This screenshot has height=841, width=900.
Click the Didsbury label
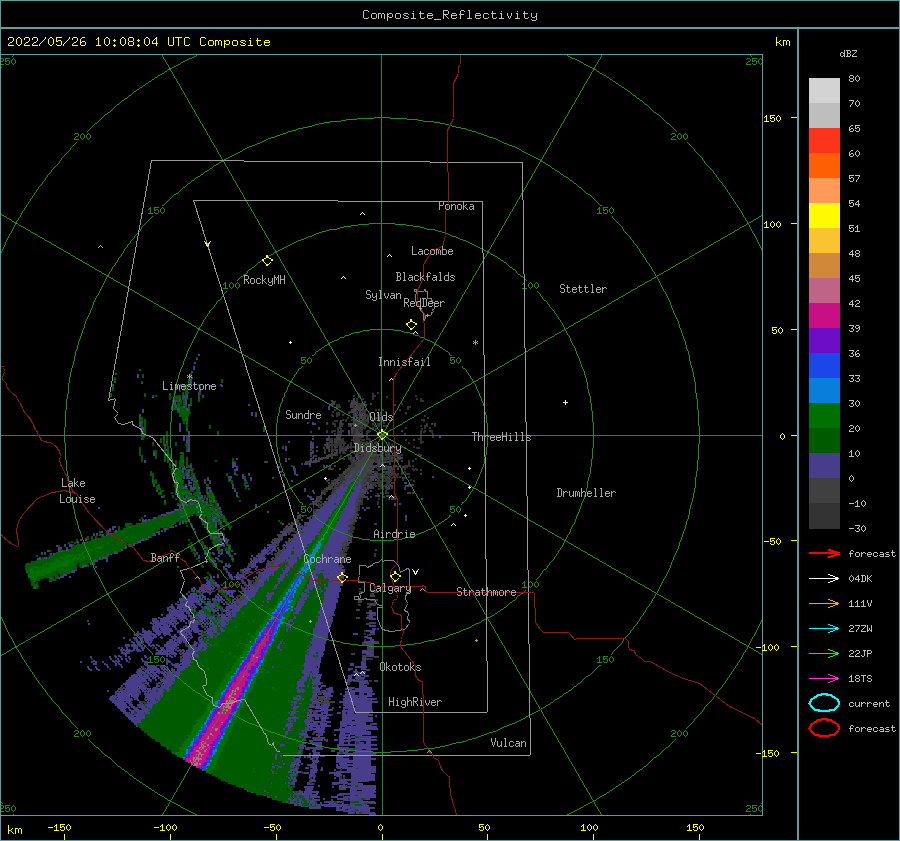378,448
